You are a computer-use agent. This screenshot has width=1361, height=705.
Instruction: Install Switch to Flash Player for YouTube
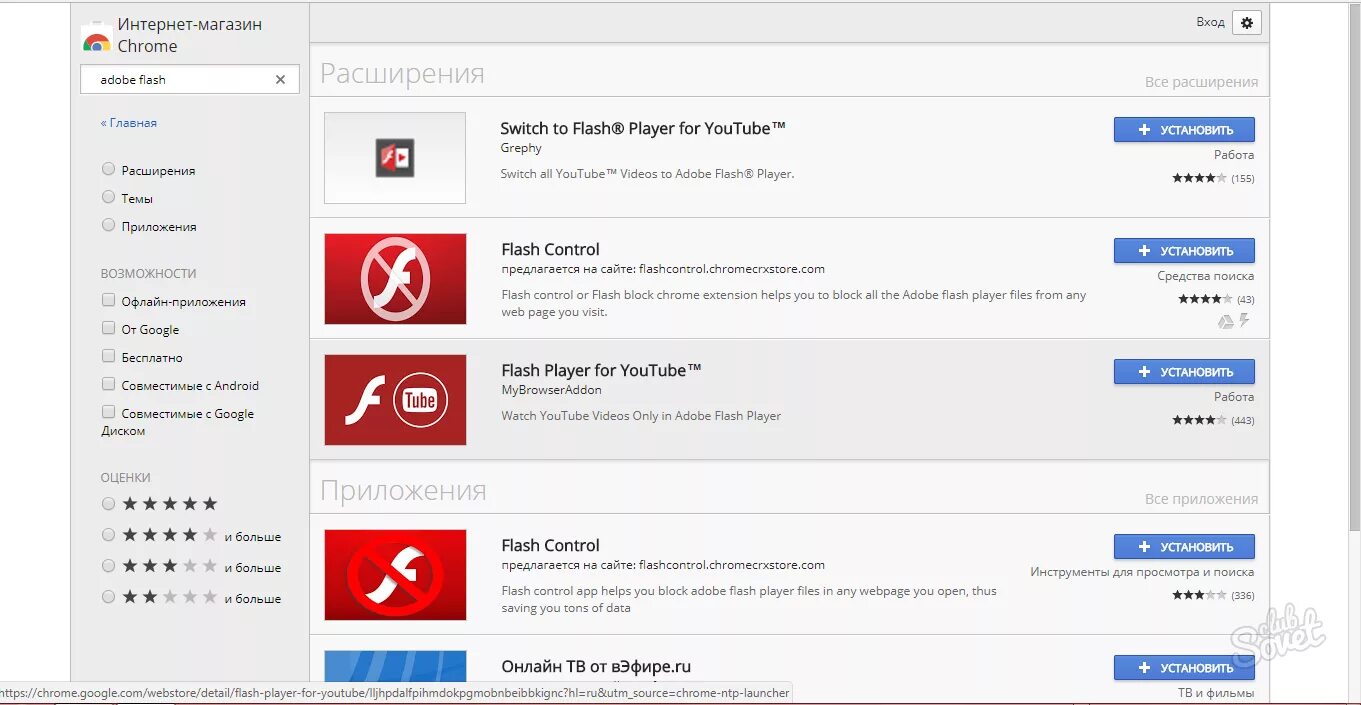[1184, 130]
